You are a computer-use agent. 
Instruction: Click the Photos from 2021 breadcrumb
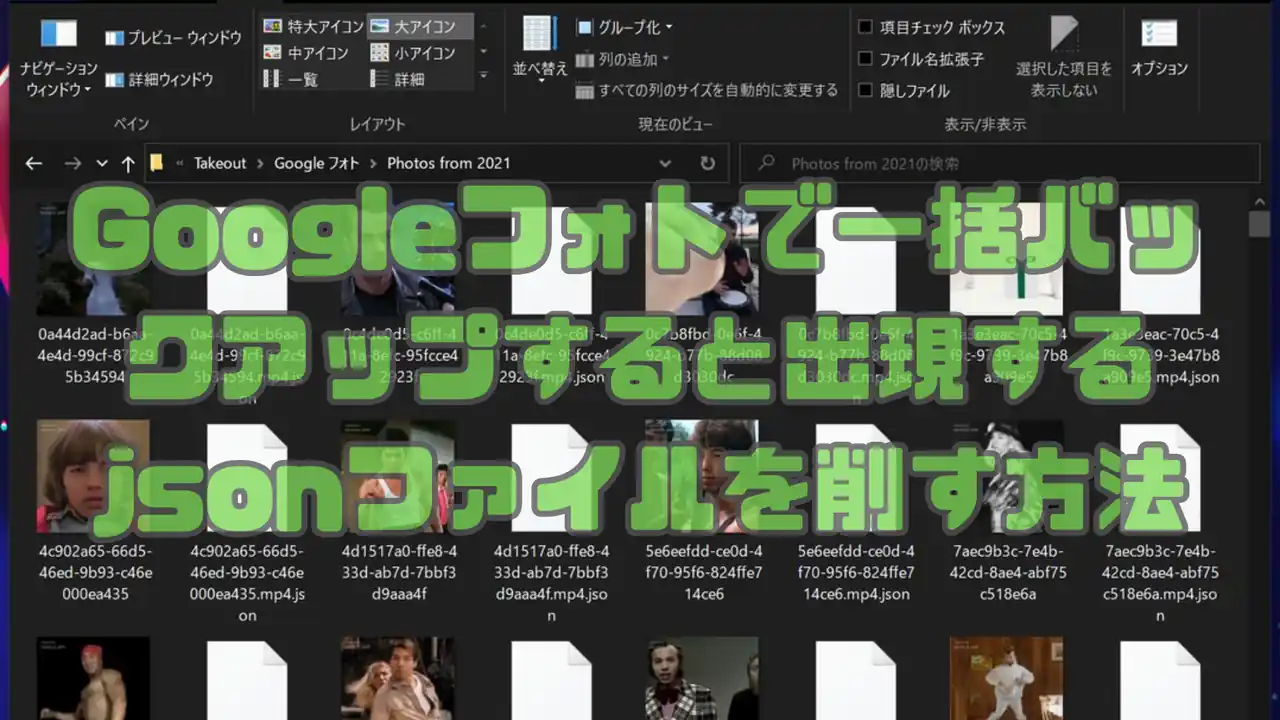[x=449, y=163]
